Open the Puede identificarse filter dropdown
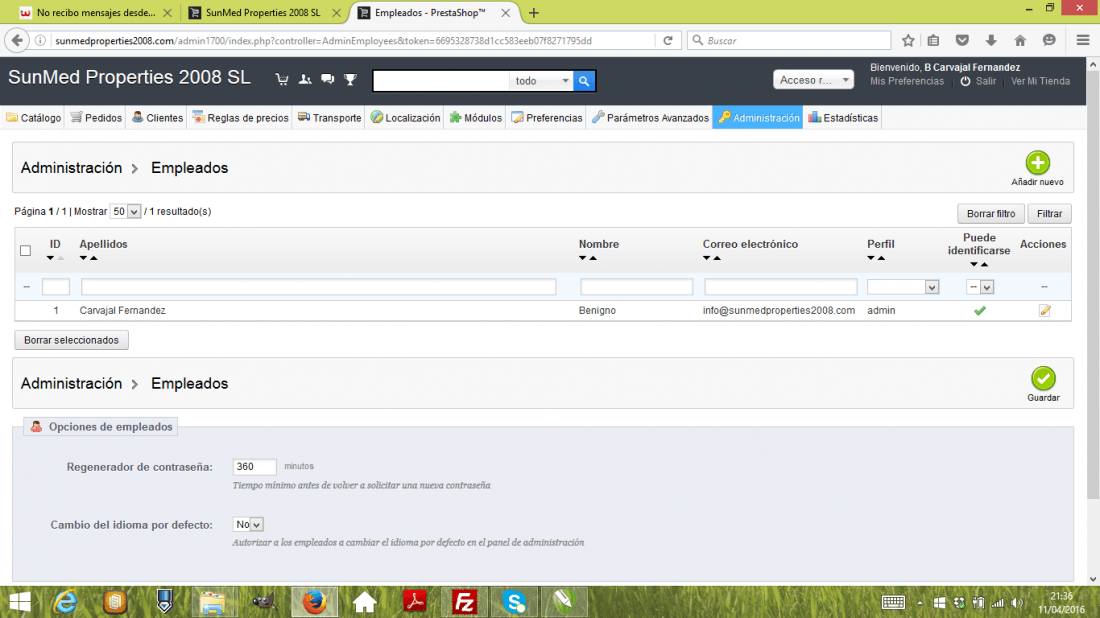Image resolution: width=1100 pixels, height=618 pixels. (980, 287)
